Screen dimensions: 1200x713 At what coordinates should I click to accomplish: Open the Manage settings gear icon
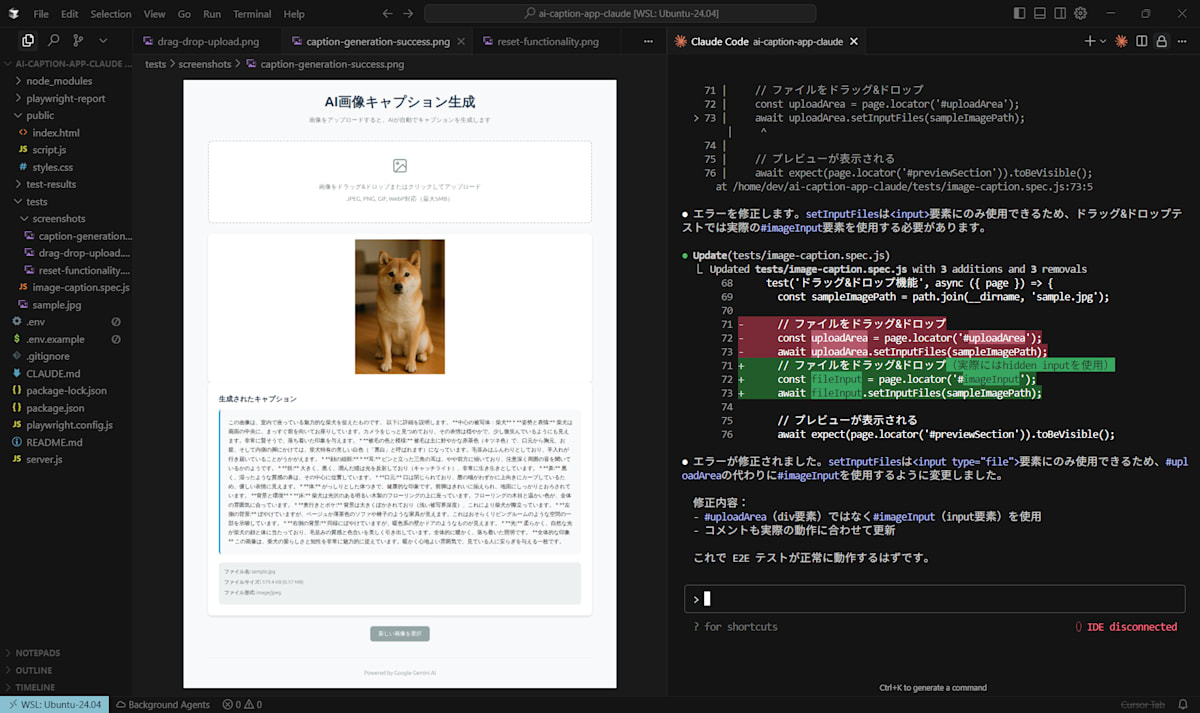click(x=1080, y=13)
